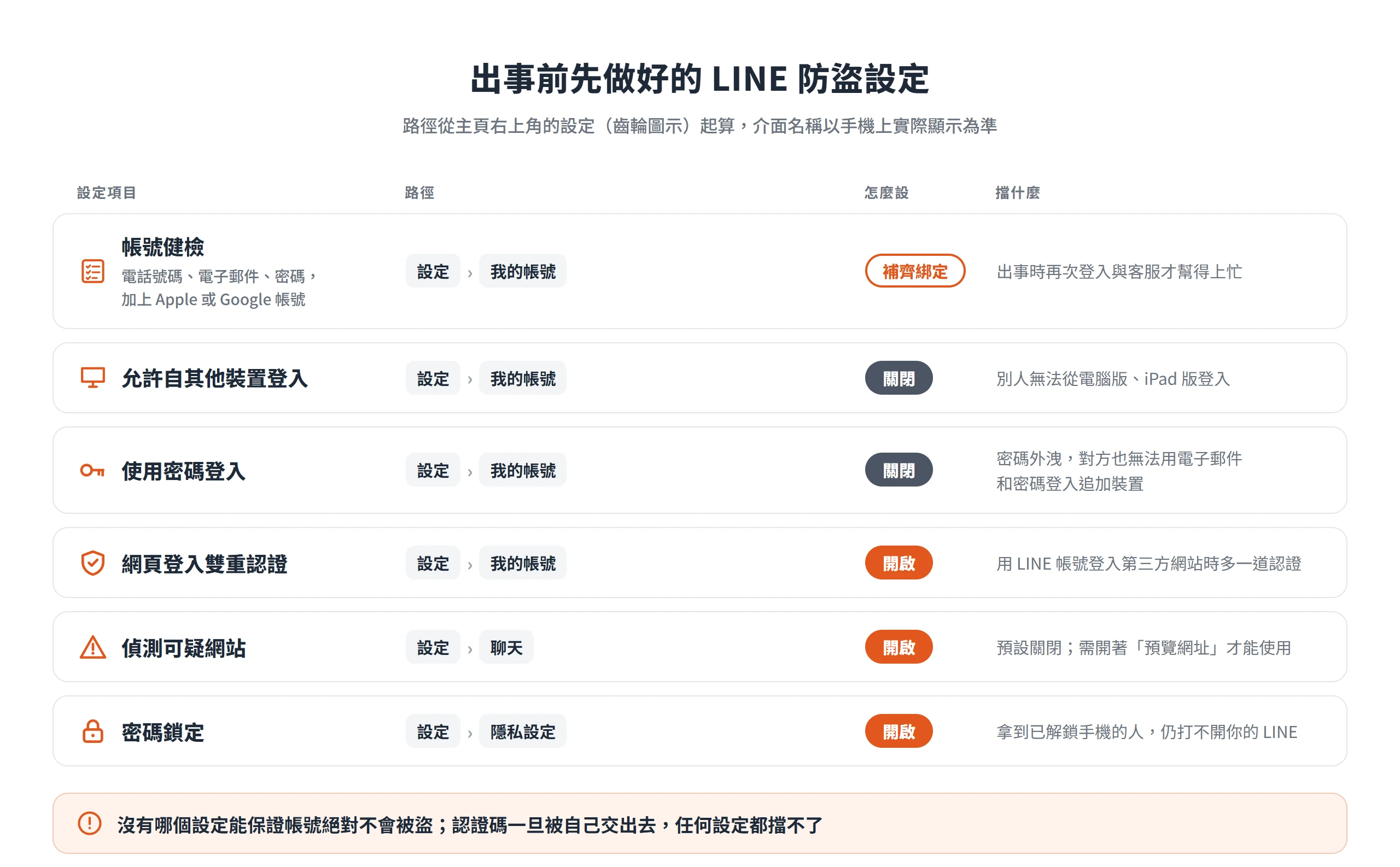This screenshot has width=1400, height=867.
Task: Click the checklist icon beside 帳號健檢
Action: (x=92, y=271)
